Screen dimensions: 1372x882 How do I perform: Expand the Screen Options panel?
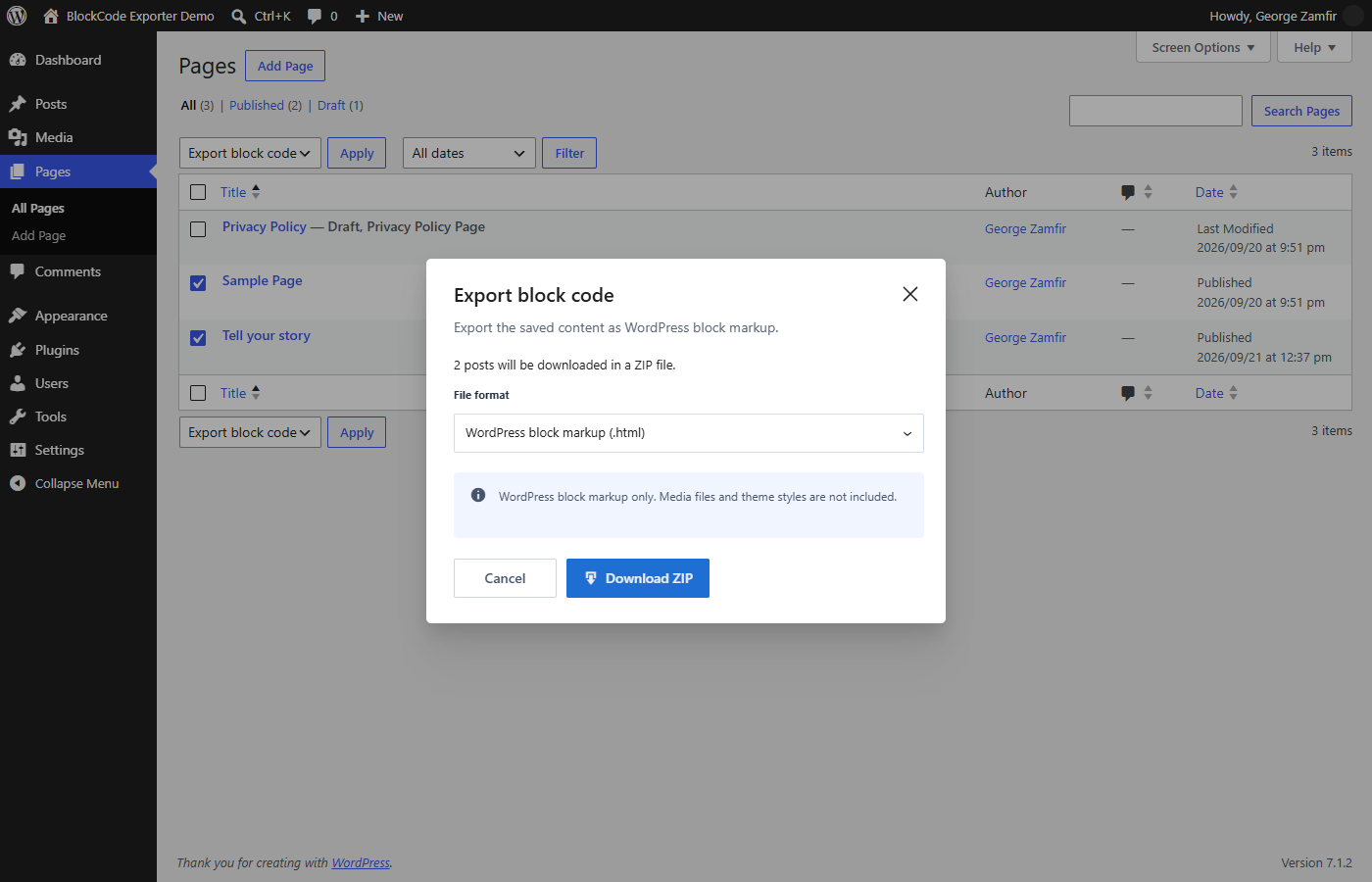click(x=1203, y=47)
